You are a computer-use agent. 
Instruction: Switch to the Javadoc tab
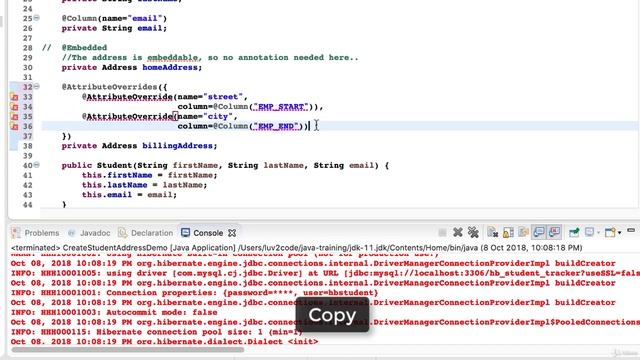95,233
